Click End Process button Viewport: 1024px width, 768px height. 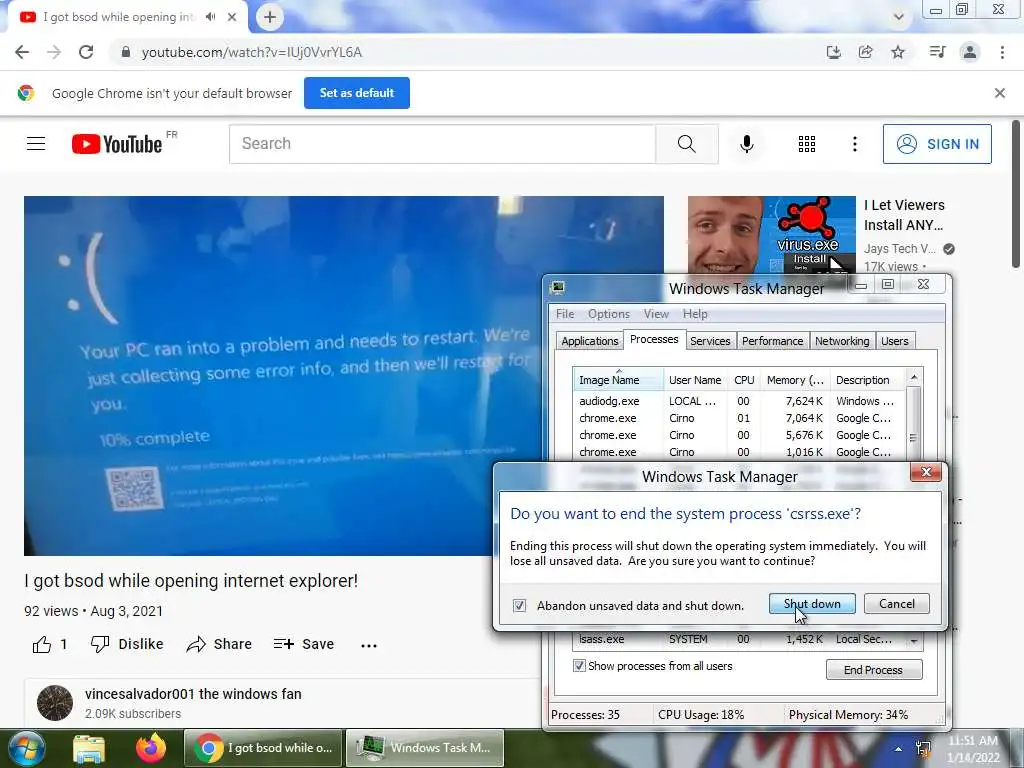[x=874, y=669]
